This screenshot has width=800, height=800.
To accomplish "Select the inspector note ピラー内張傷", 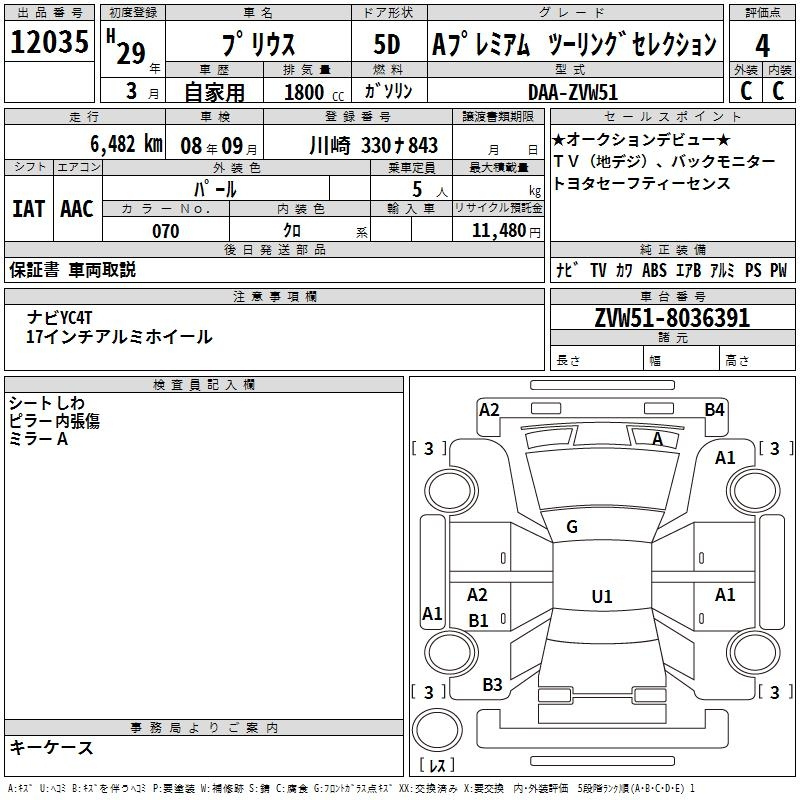I will point(54,421).
